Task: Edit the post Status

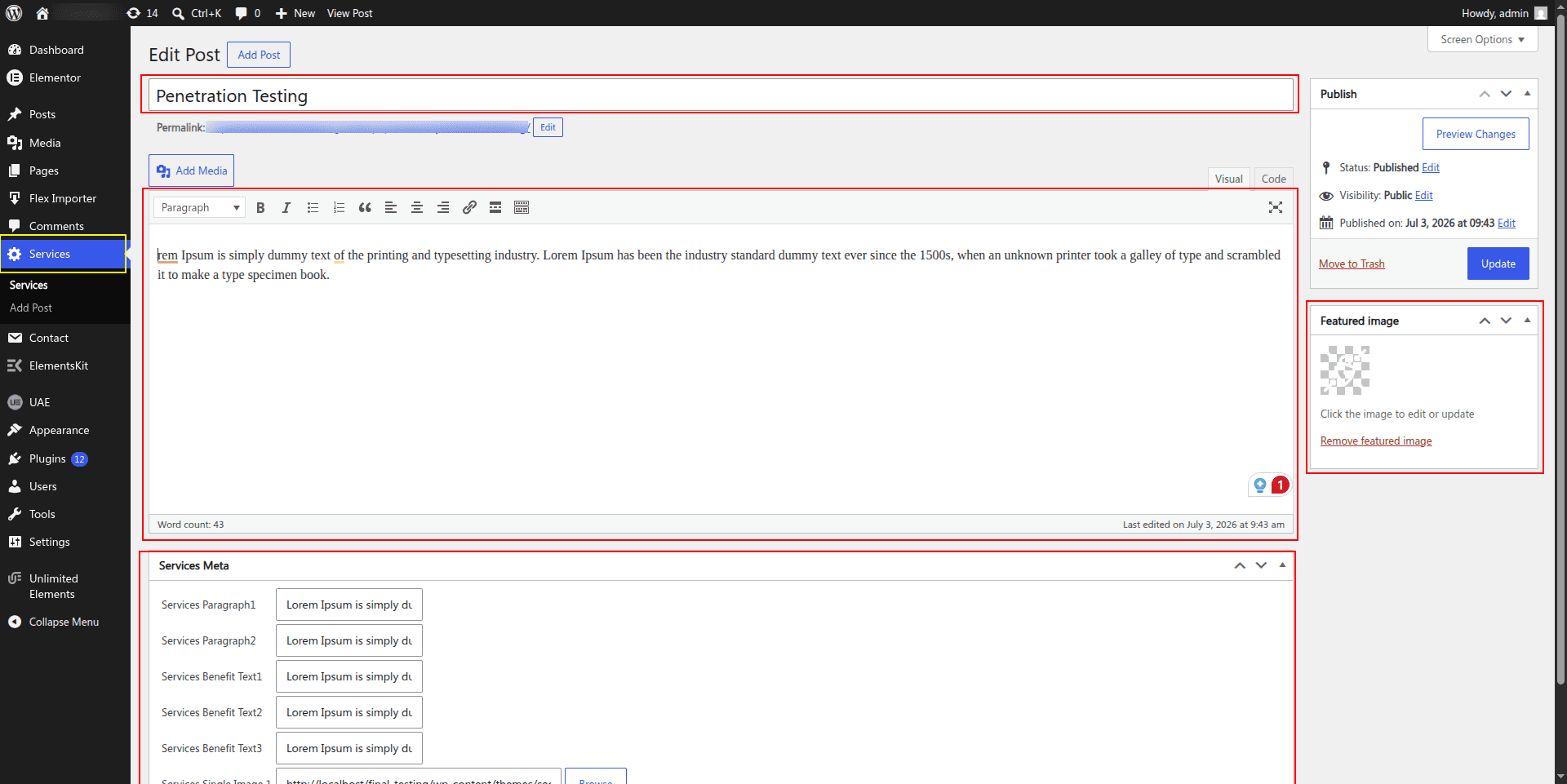Action: point(1431,167)
